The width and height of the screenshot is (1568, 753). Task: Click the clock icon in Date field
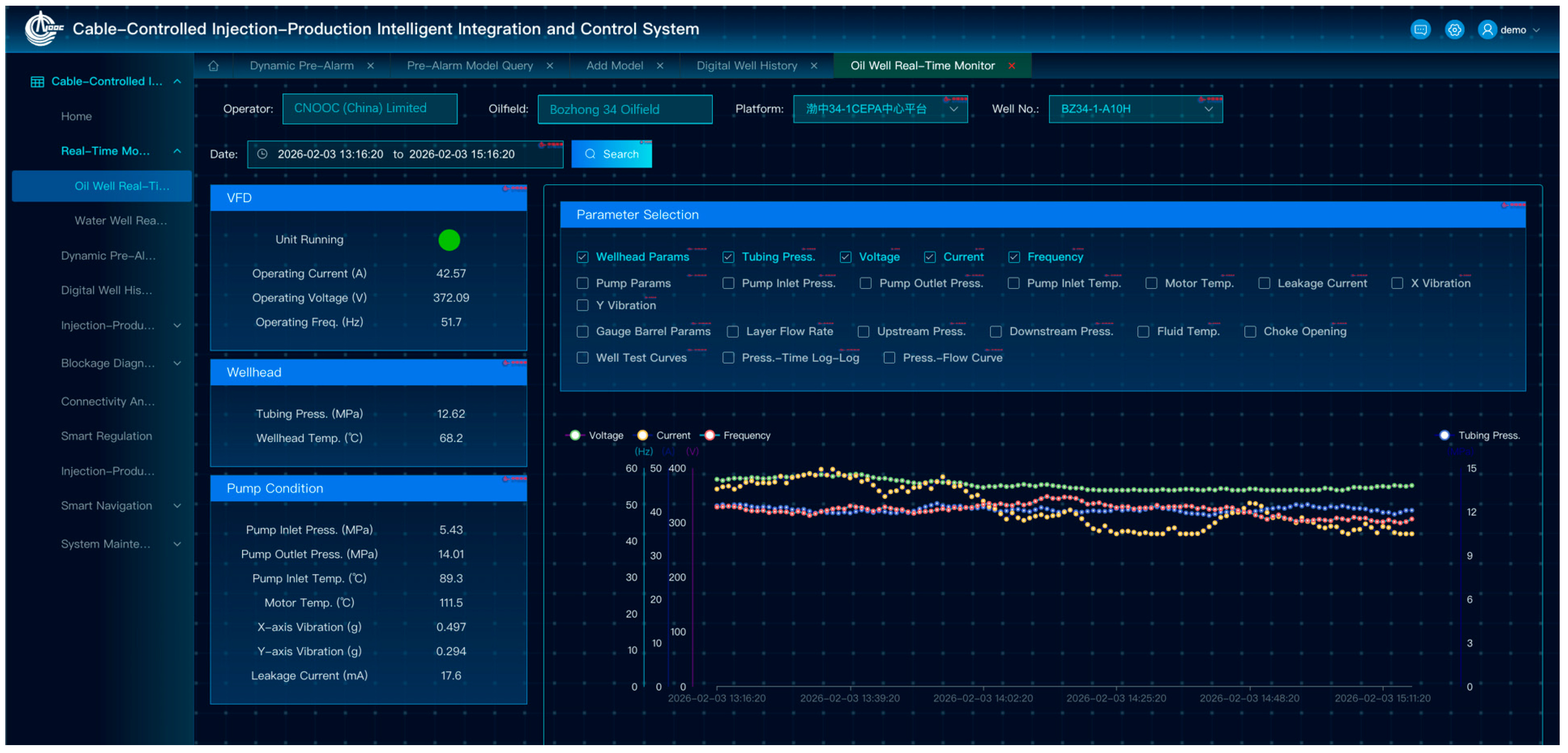click(x=262, y=154)
